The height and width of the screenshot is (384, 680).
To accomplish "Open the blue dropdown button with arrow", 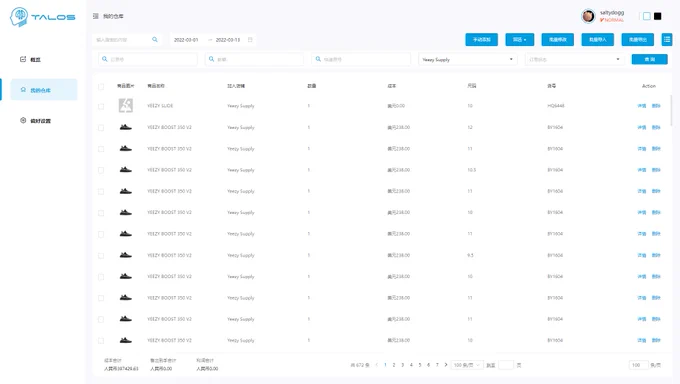I will click(520, 39).
